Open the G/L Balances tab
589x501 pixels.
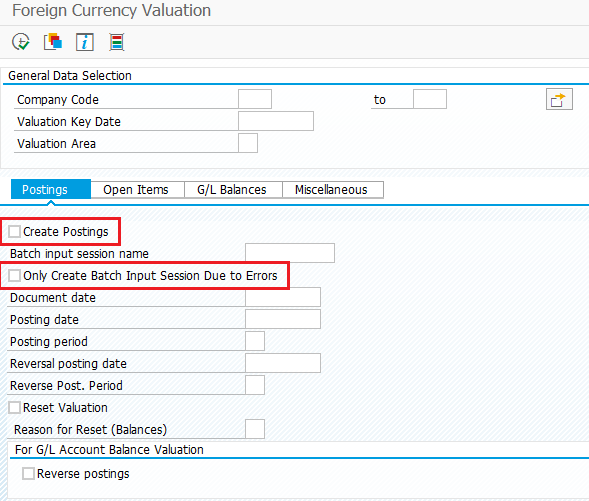pyautogui.click(x=233, y=190)
